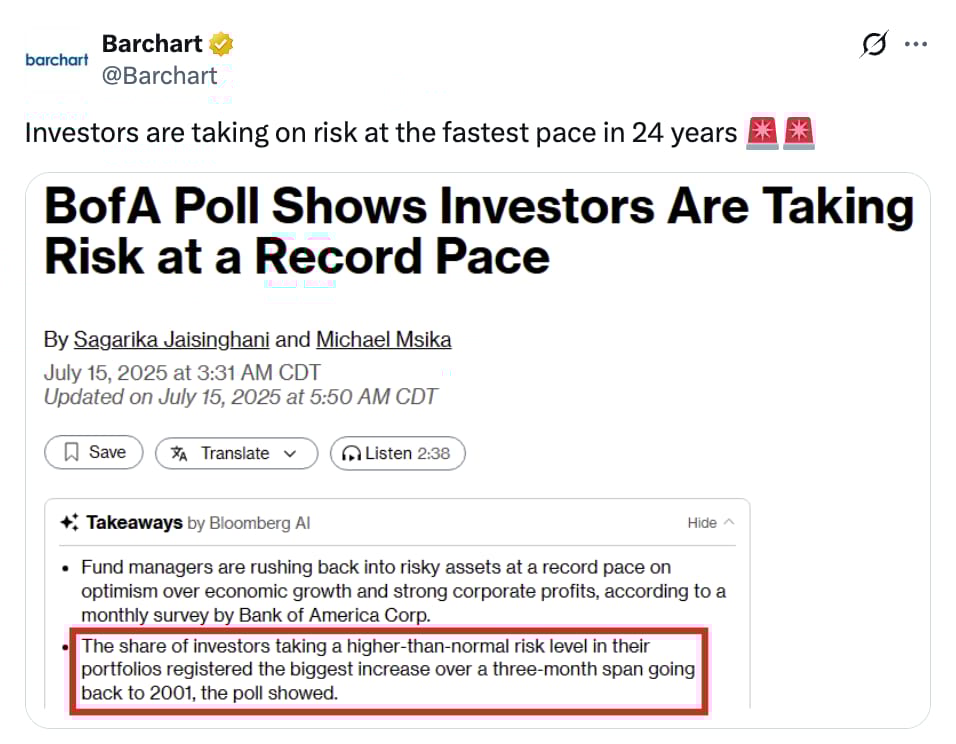Click the highlighted second takeaway bullet
This screenshot has height=744, width=956.
388,670
